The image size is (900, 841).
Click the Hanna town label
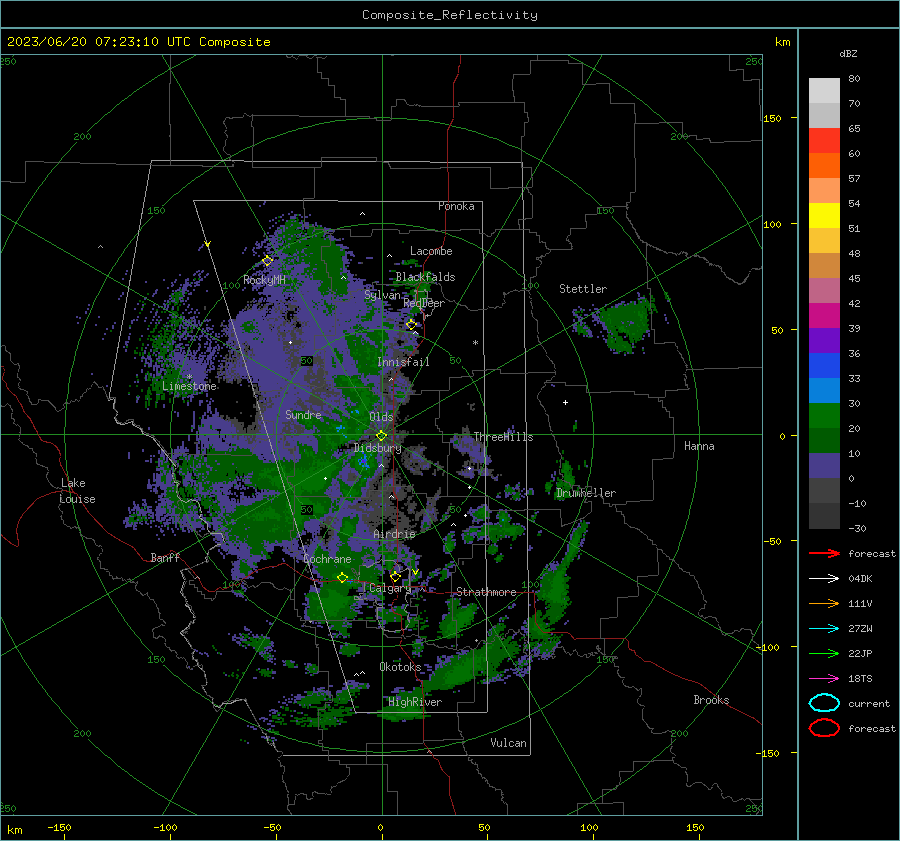coord(699,446)
